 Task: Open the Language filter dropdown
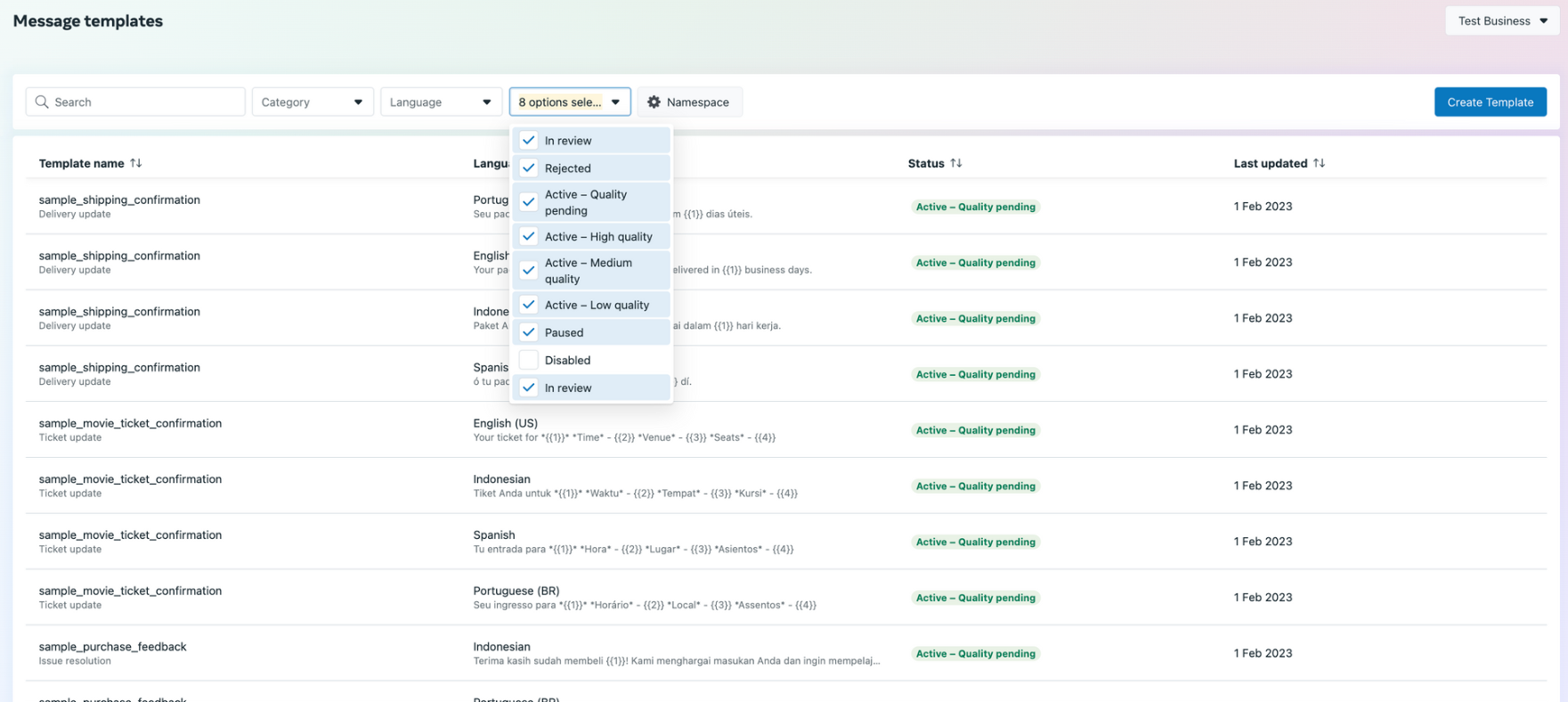point(440,102)
